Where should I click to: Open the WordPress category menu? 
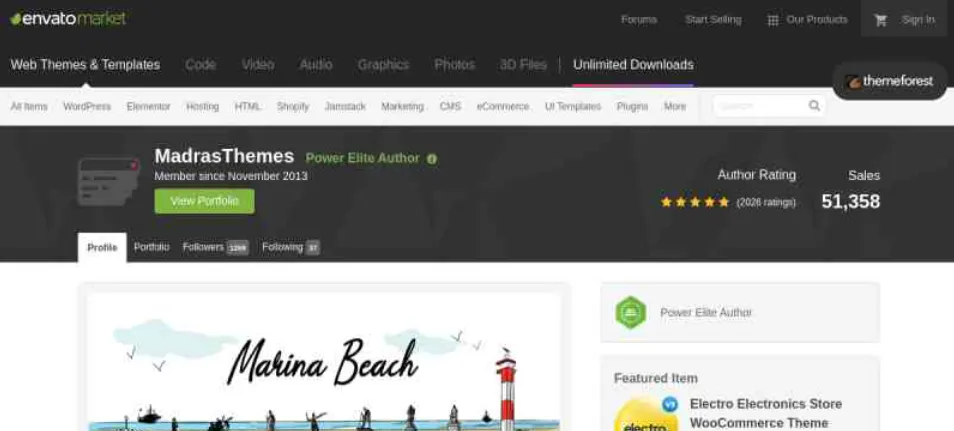87,107
